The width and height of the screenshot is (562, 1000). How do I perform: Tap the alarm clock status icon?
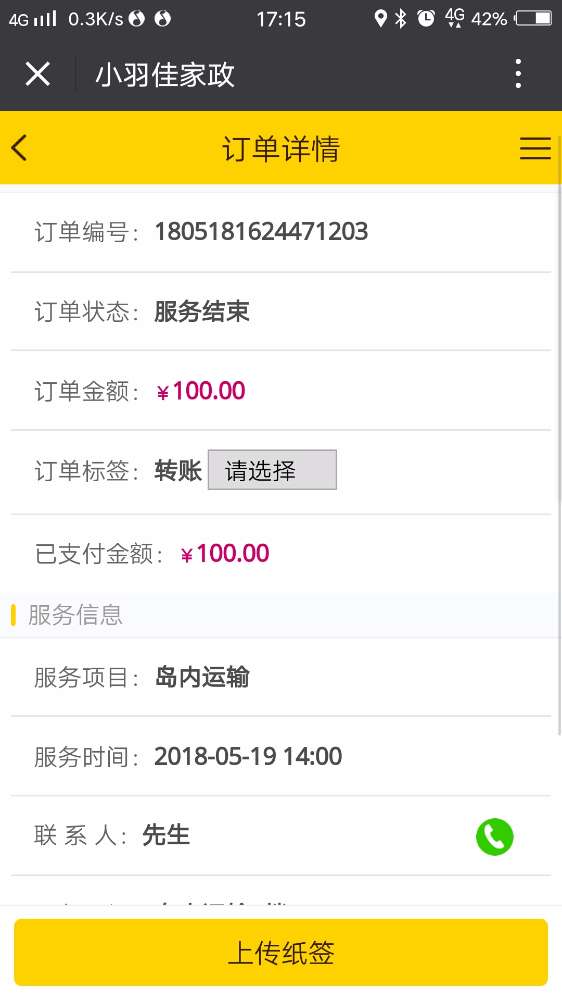click(x=426, y=18)
